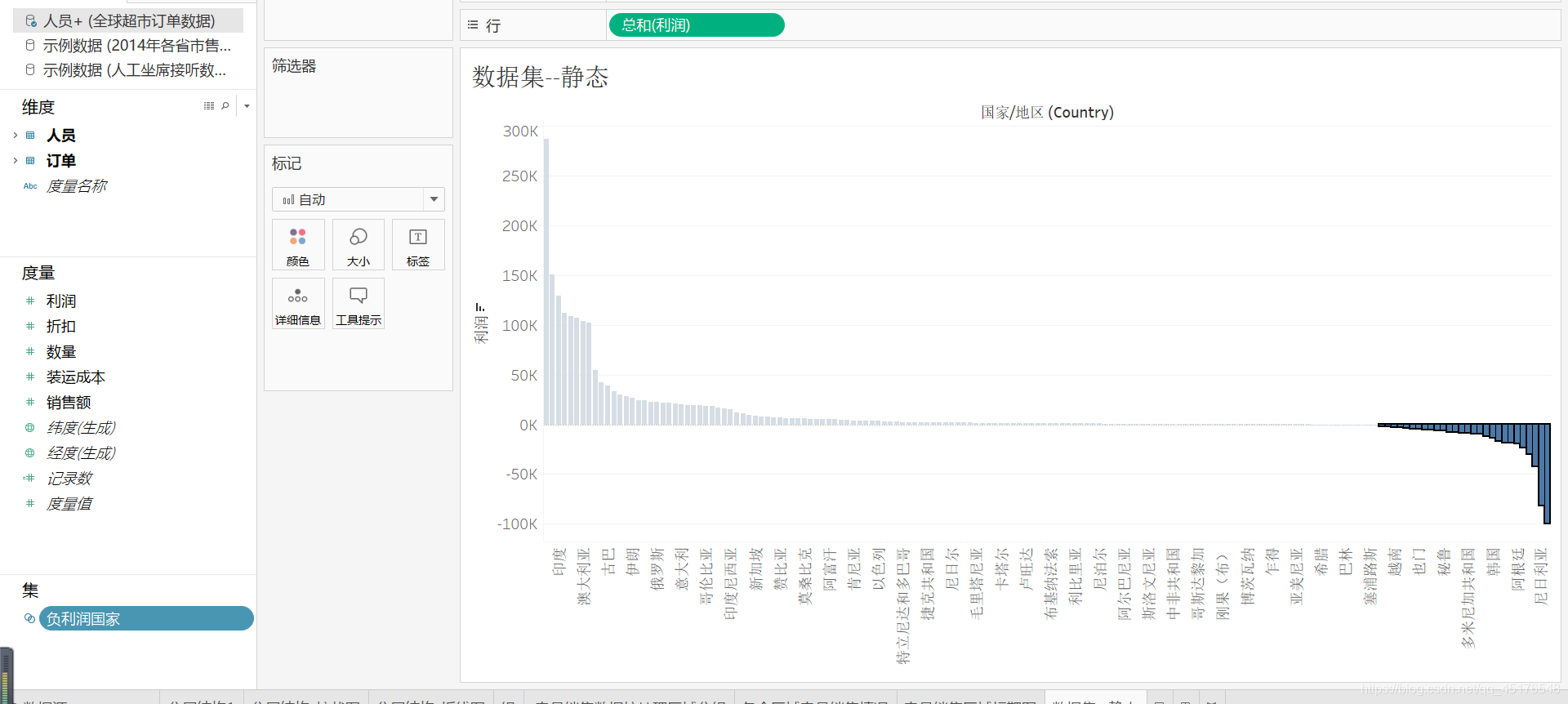The image size is (1568, 704).
Task: Expand the 订单 folder
Action: click(x=15, y=161)
